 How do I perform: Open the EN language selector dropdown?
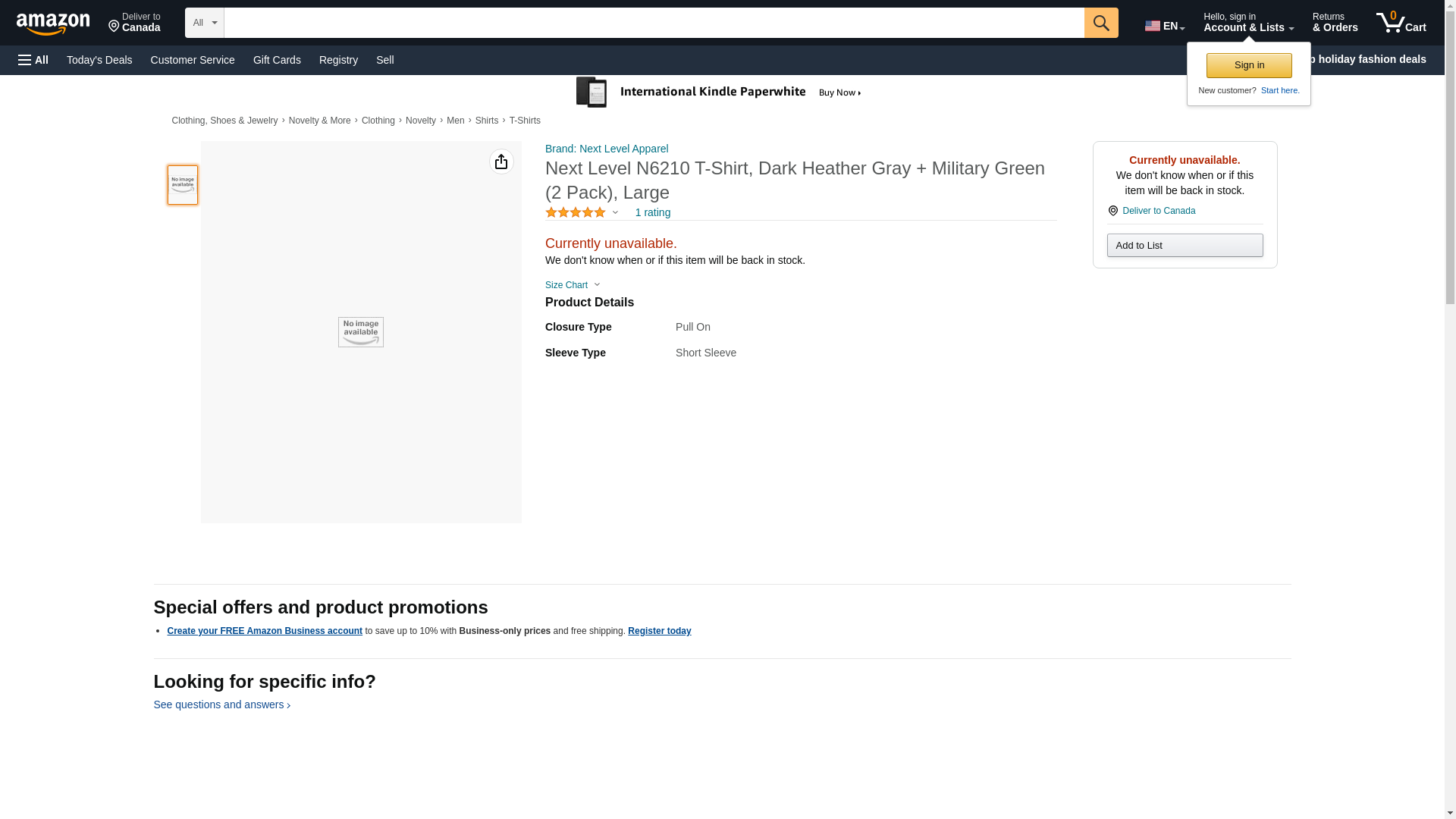(x=1164, y=26)
